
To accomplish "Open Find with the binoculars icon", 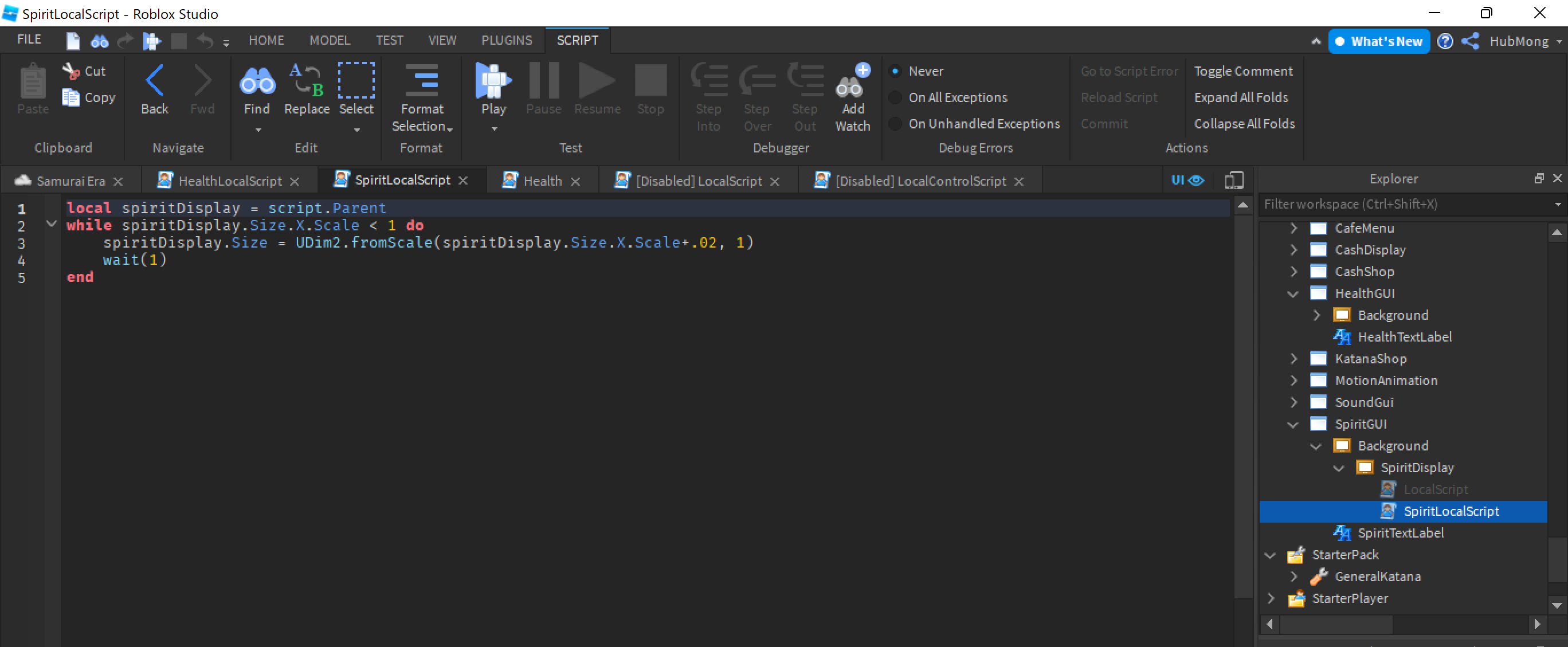I will click(x=257, y=81).
